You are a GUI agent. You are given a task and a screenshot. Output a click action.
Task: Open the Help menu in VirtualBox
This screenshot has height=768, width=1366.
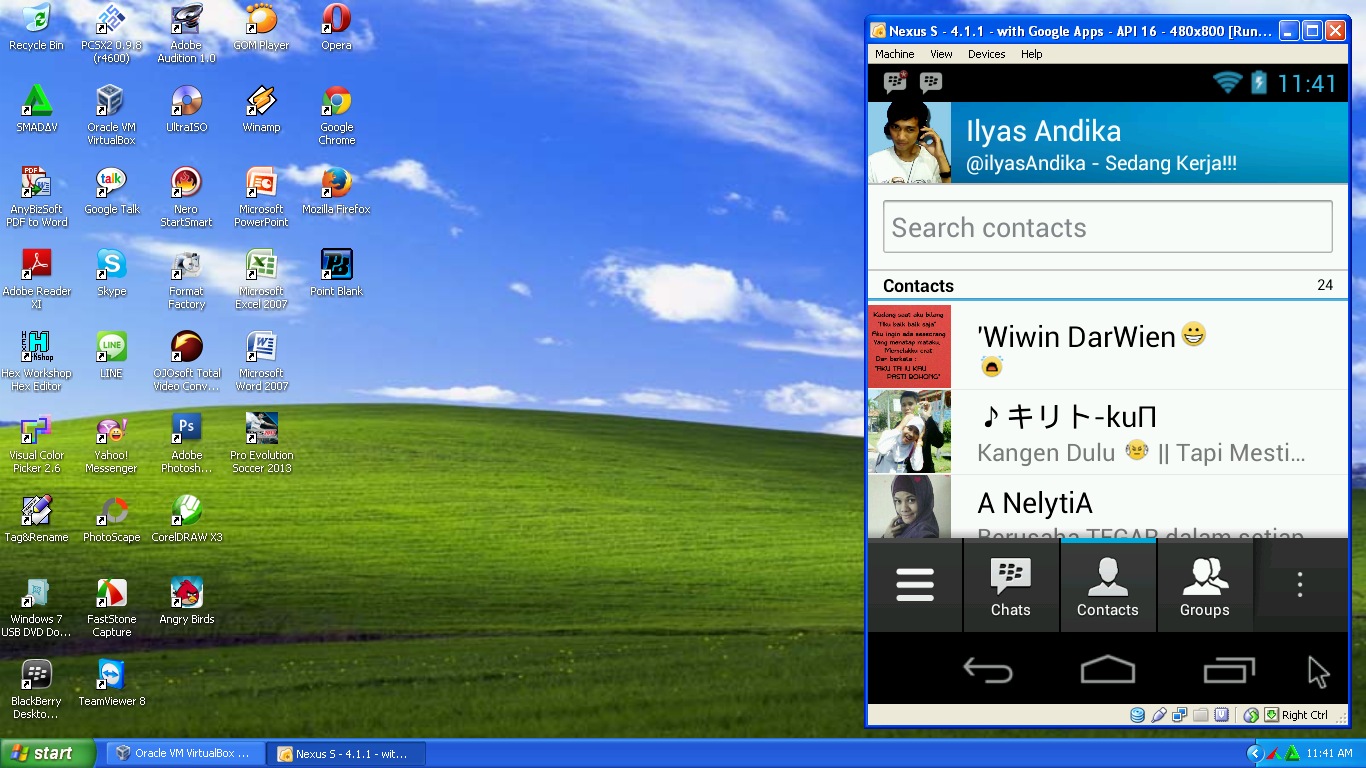pos(1031,54)
